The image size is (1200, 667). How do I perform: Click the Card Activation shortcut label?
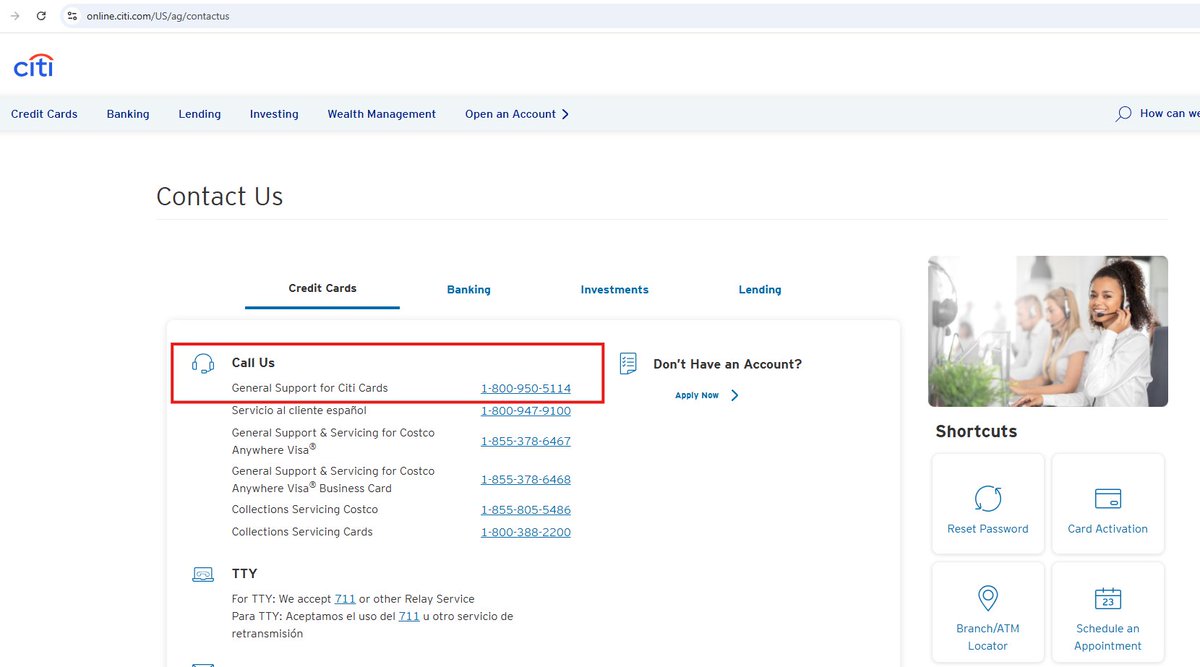[1108, 529]
